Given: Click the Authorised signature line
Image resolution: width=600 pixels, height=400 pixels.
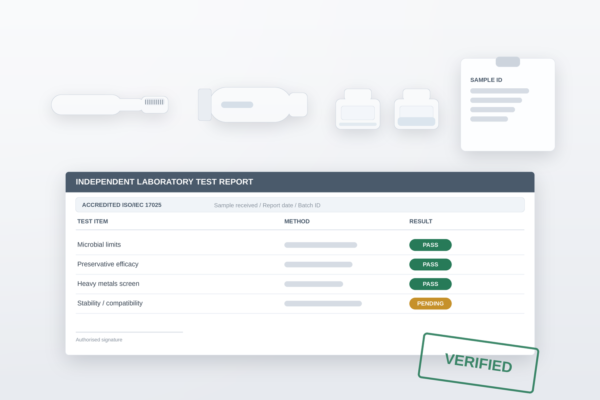Looking at the screenshot, I should click(129, 332).
